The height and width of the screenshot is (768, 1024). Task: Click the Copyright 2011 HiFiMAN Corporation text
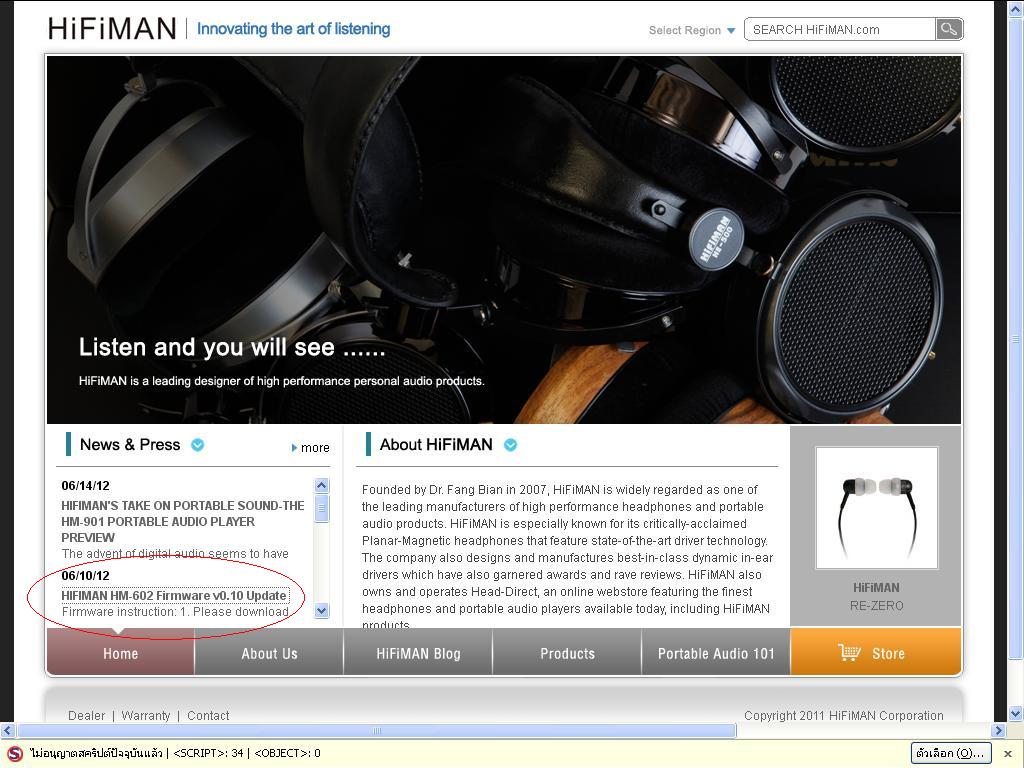(844, 716)
